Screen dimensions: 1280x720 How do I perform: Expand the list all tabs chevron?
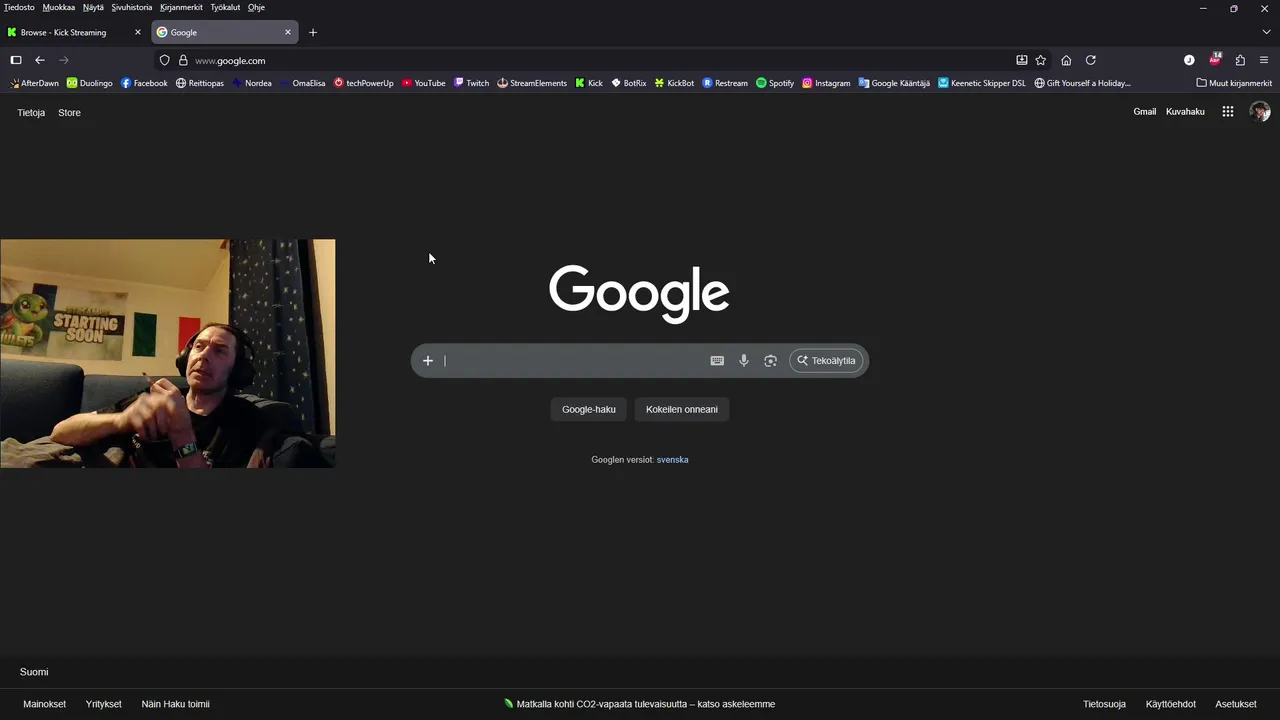coord(1266,32)
